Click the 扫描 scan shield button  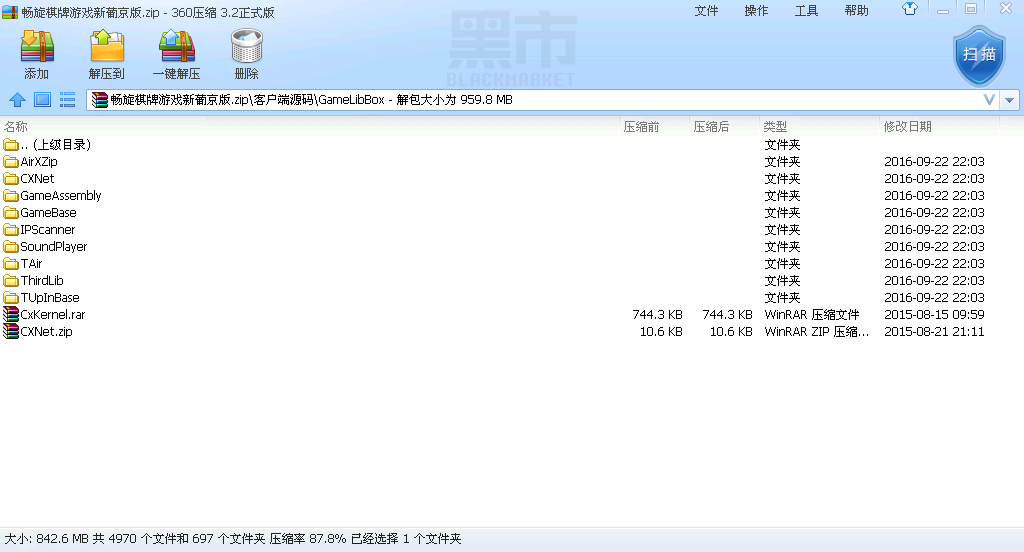(x=978, y=56)
